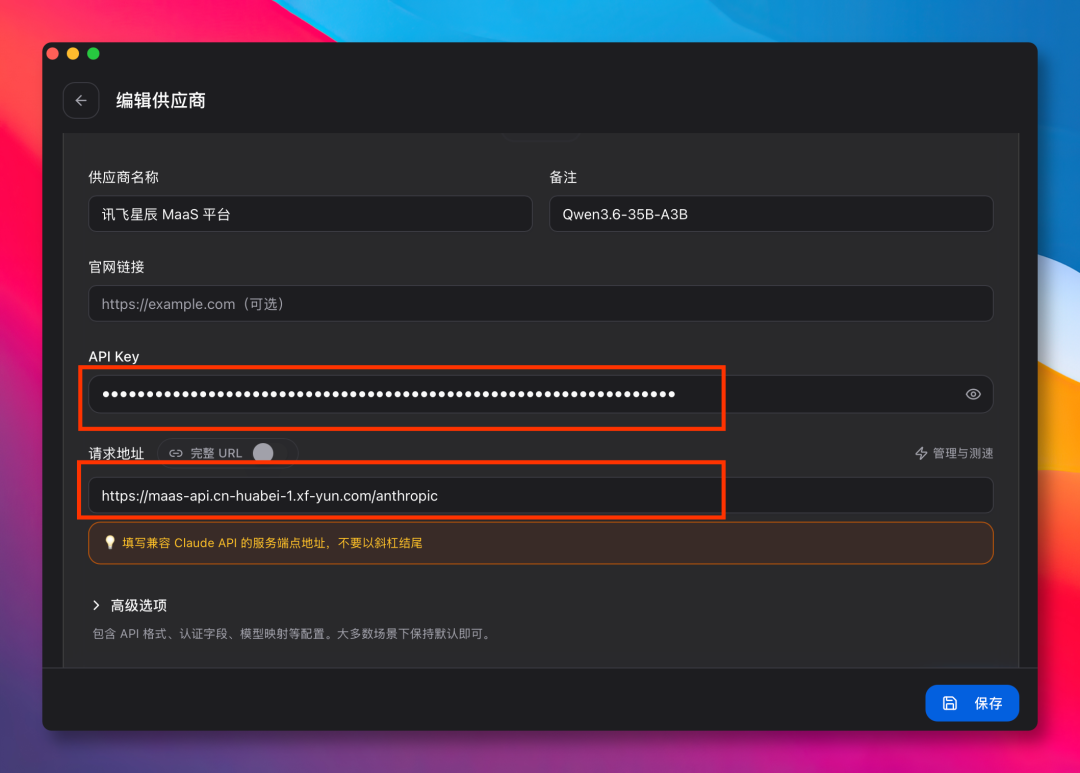Click the floppy disk icon in 保存

[x=950, y=703]
